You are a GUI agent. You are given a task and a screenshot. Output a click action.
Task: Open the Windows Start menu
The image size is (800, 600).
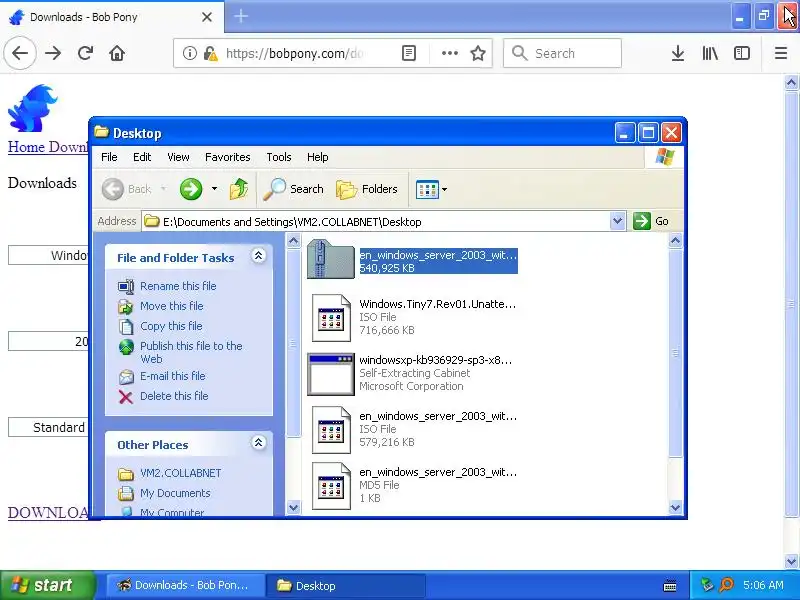[x=47, y=585]
